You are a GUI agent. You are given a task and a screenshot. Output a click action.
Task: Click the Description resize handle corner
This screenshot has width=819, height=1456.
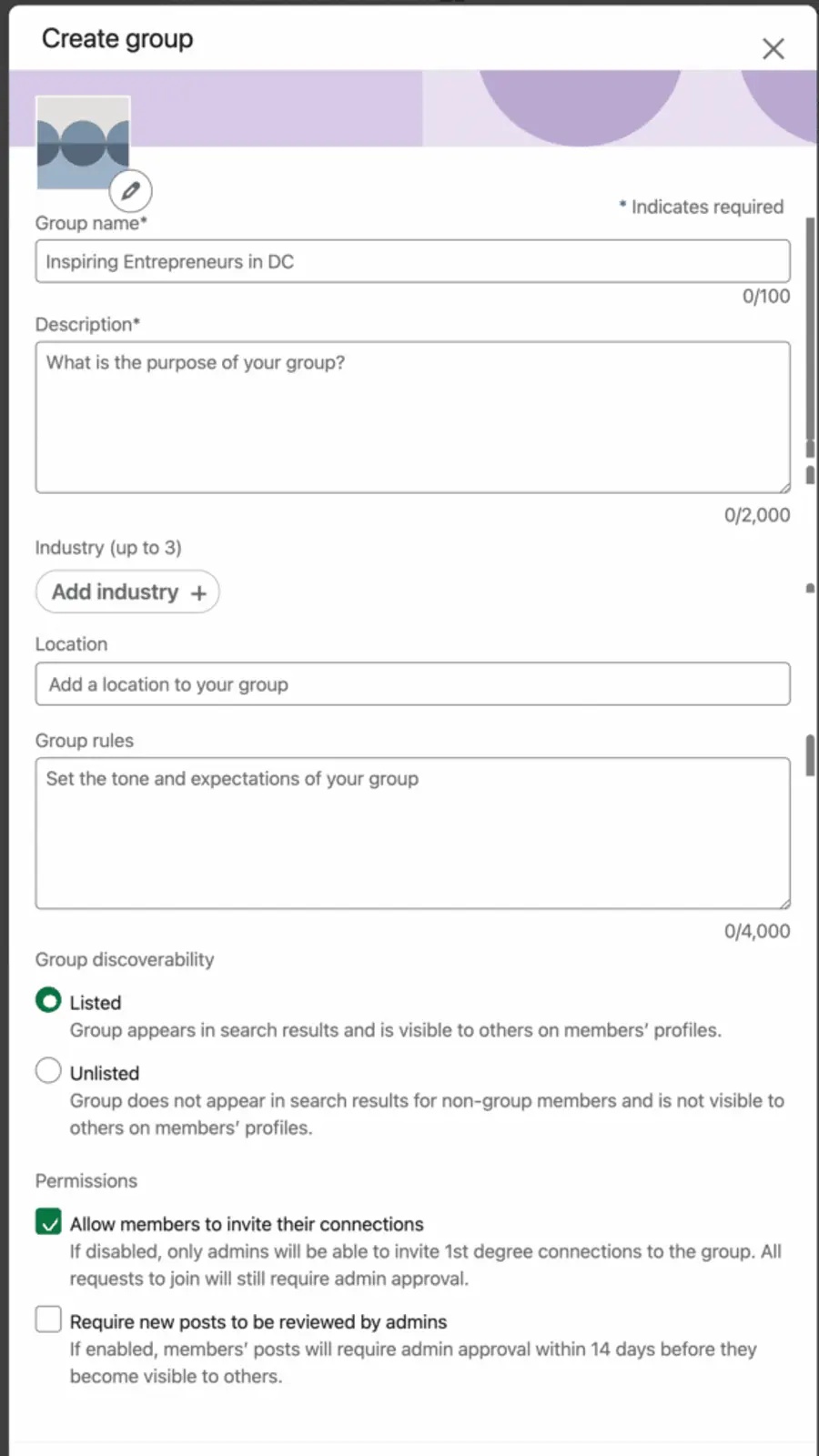[784, 487]
